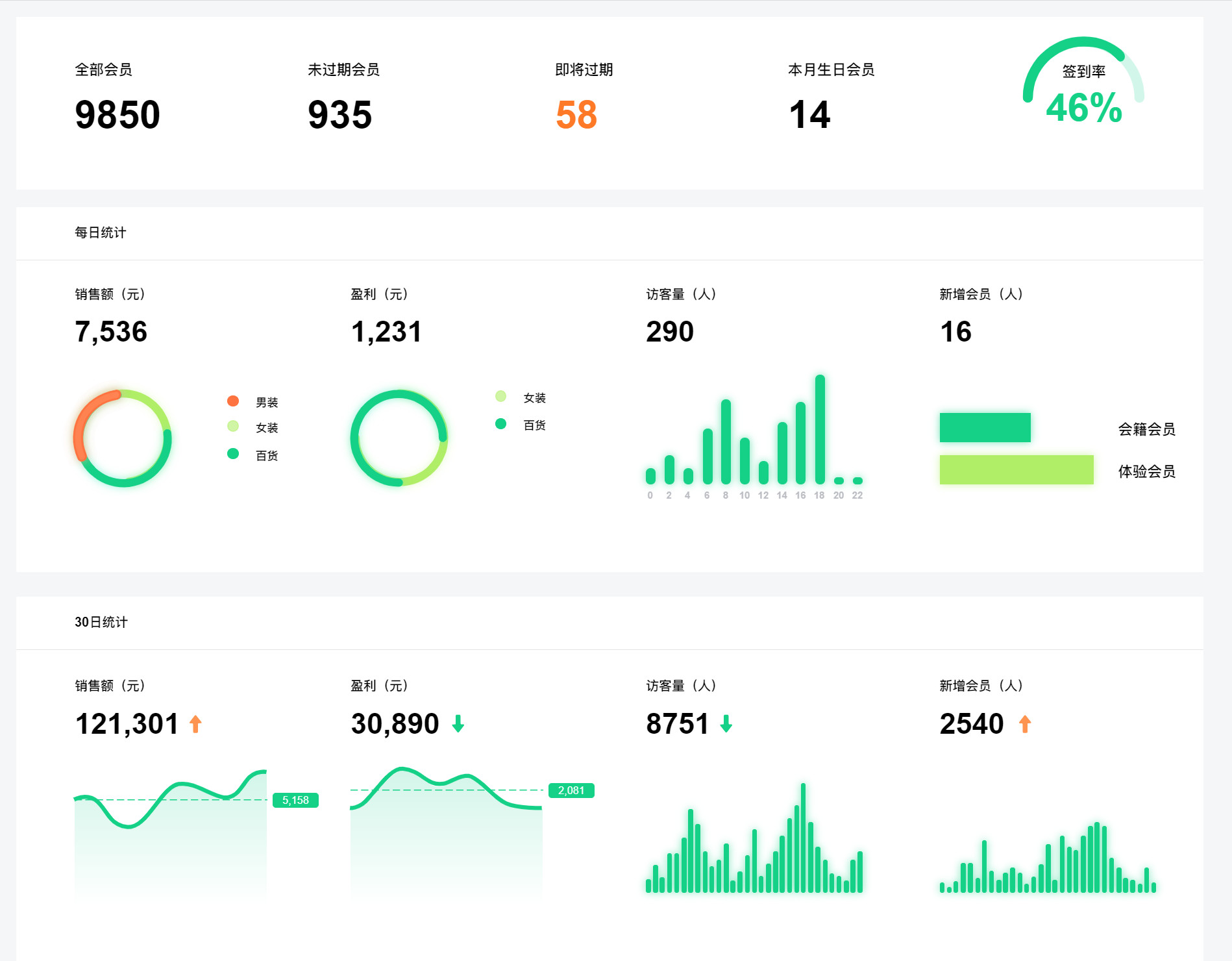Click the light green 体验会员 bar
Viewport: 1232px width, 961px height.
click(1016, 469)
